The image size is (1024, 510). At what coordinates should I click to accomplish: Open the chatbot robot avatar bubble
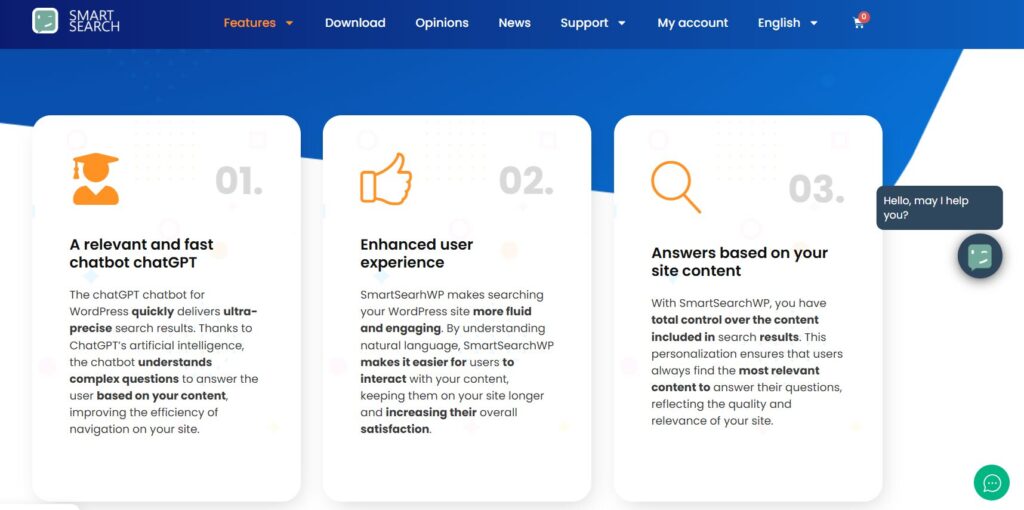(x=980, y=256)
